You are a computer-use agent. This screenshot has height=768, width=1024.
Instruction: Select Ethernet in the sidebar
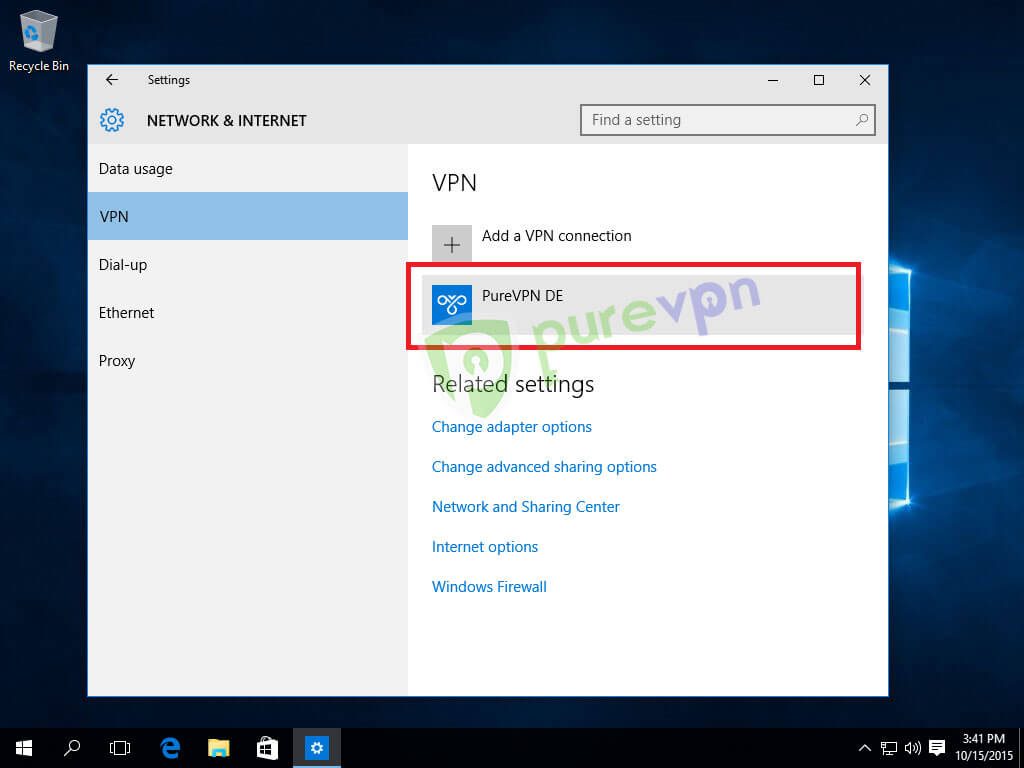pos(248,313)
